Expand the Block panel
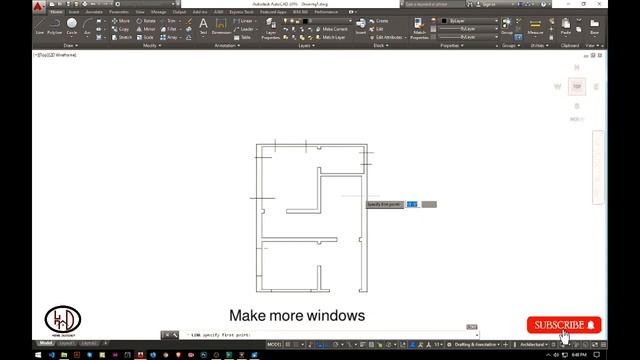The width and height of the screenshot is (640, 360). point(381,46)
